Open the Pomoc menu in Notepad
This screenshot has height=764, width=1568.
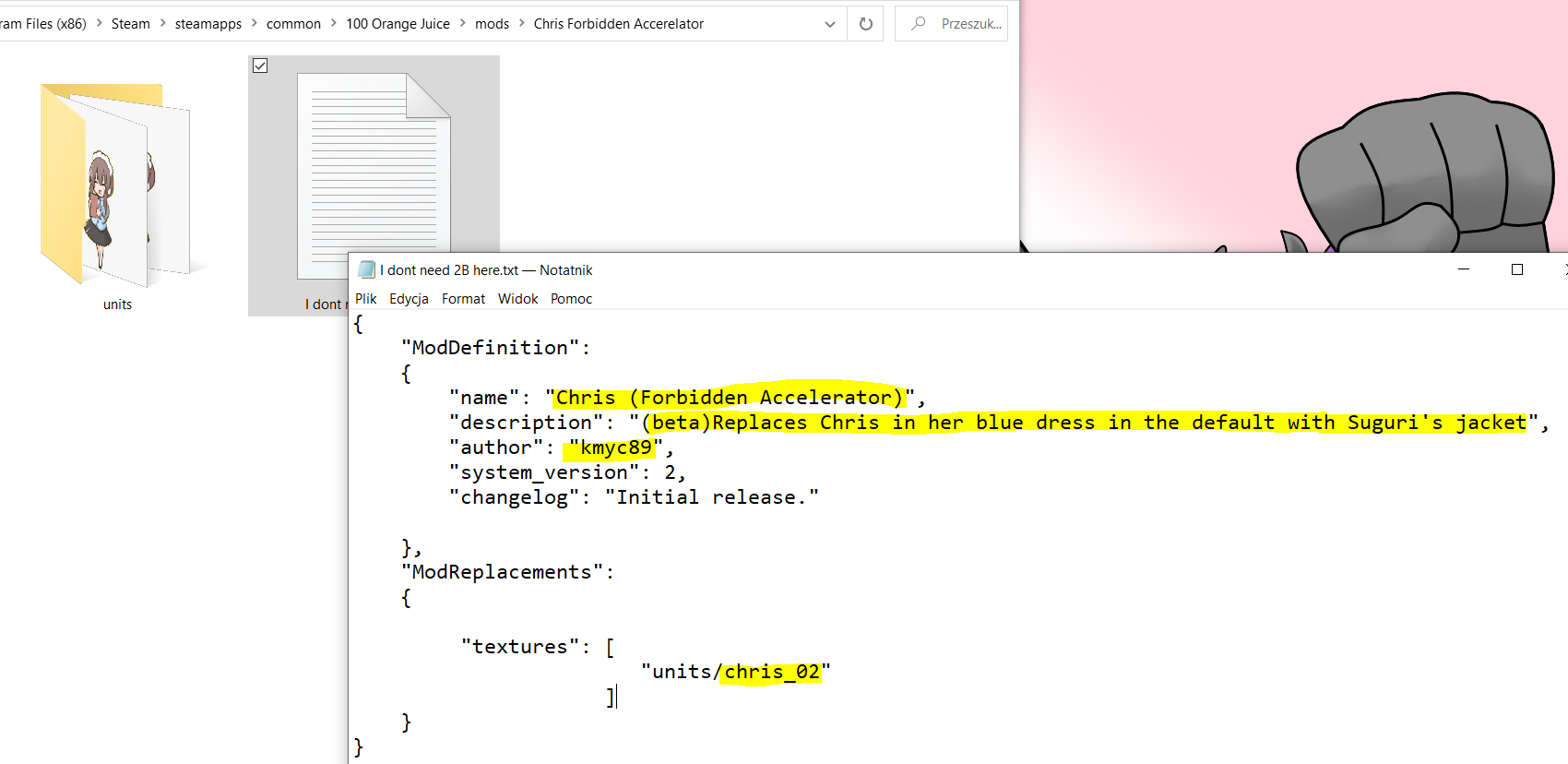[x=572, y=299]
